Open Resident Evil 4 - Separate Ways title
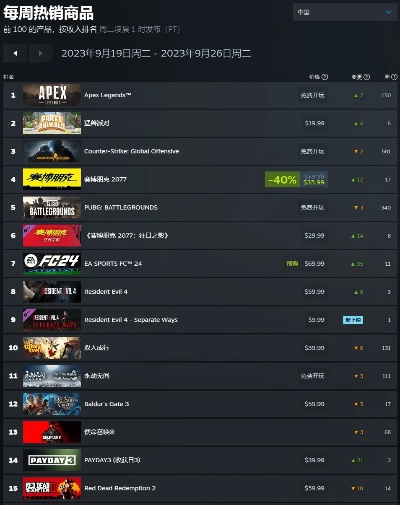The image size is (400, 505). click(x=131, y=320)
